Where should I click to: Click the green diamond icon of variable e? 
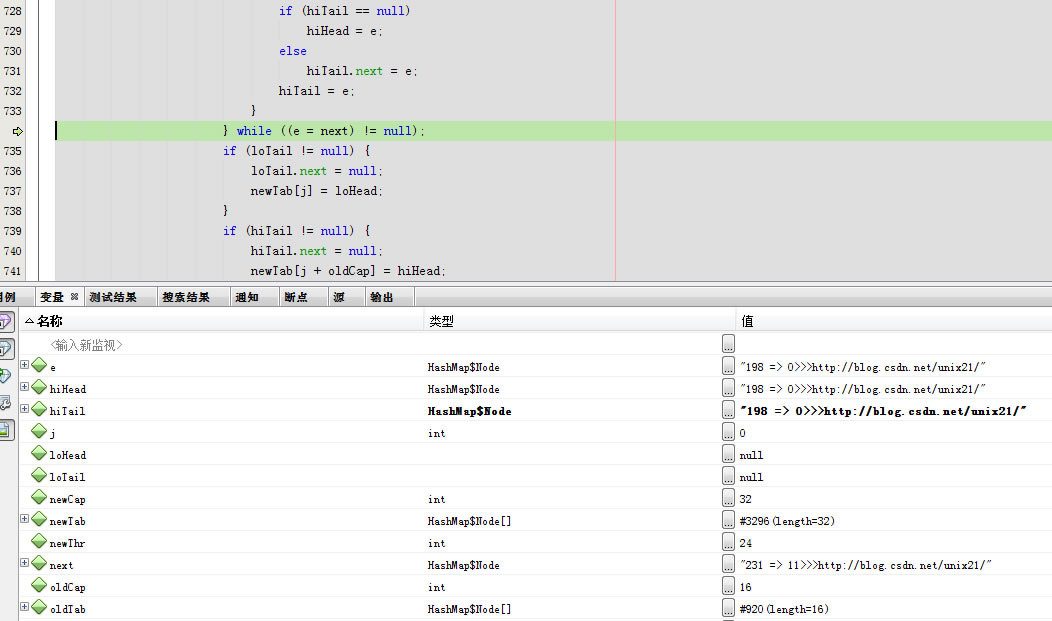(x=39, y=365)
